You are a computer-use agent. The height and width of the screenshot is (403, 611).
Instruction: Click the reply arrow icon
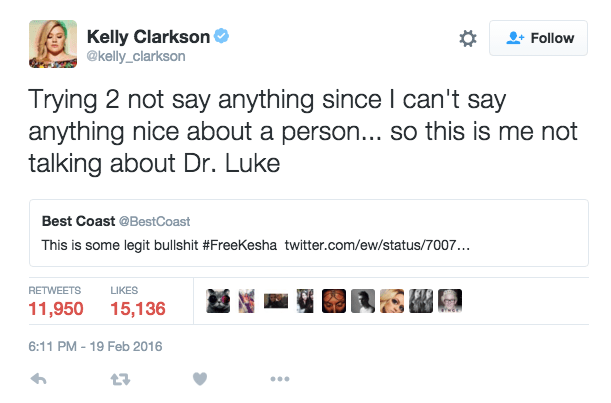(39, 380)
